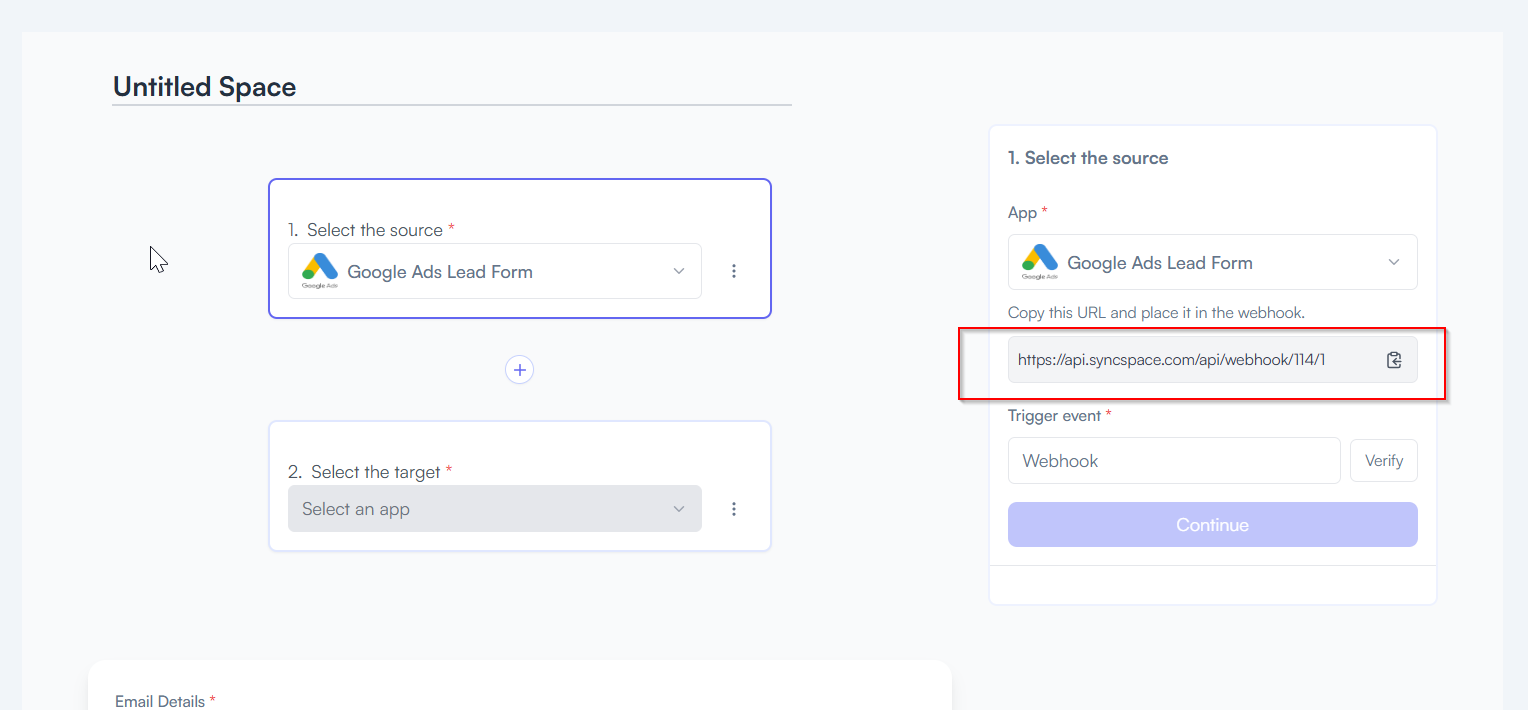1528x710 pixels.
Task: Click the Trigger event label
Action: coord(1059,415)
